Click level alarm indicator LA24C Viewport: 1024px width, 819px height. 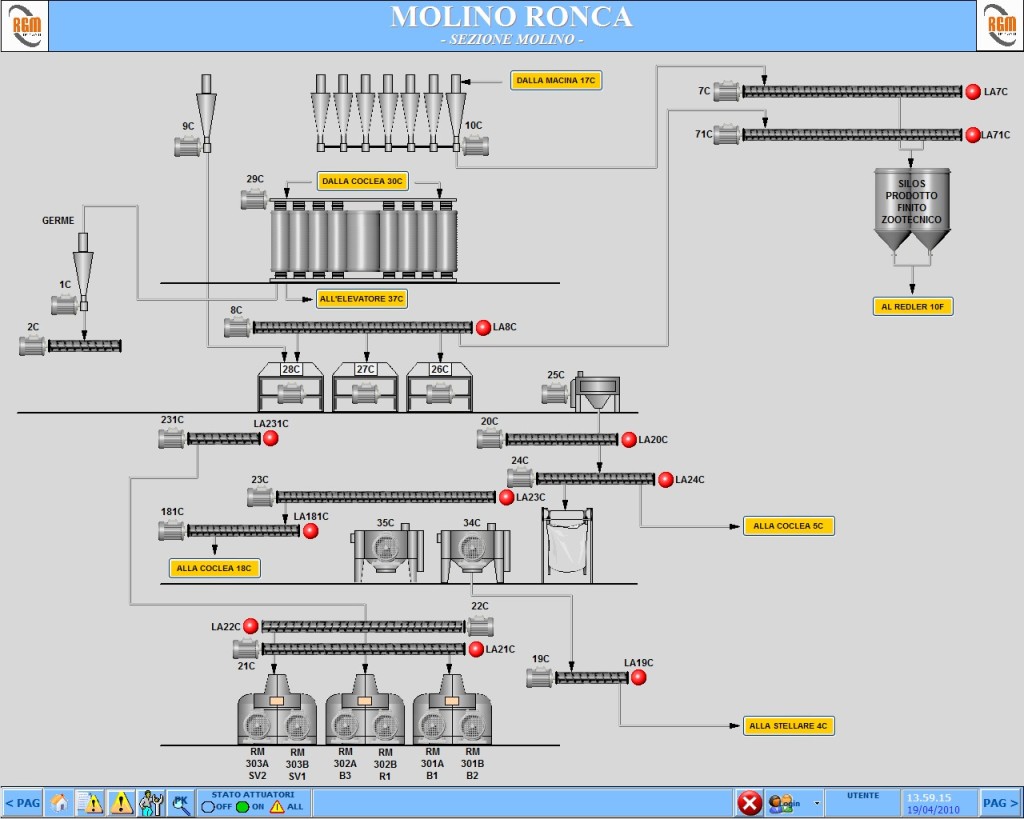(665, 480)
